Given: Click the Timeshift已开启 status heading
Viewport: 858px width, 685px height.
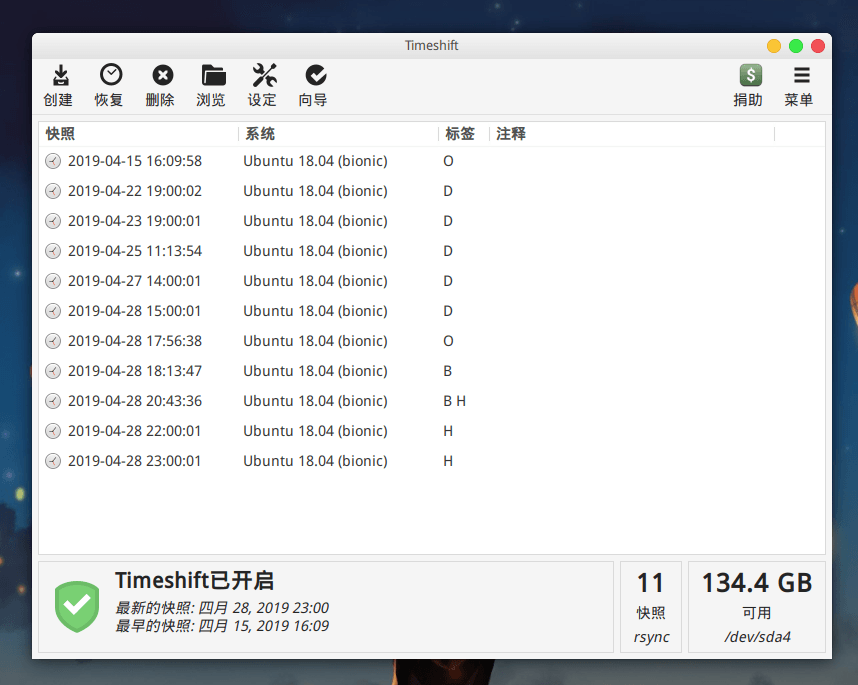Looking at the screenshot, I should pos(194,580).
